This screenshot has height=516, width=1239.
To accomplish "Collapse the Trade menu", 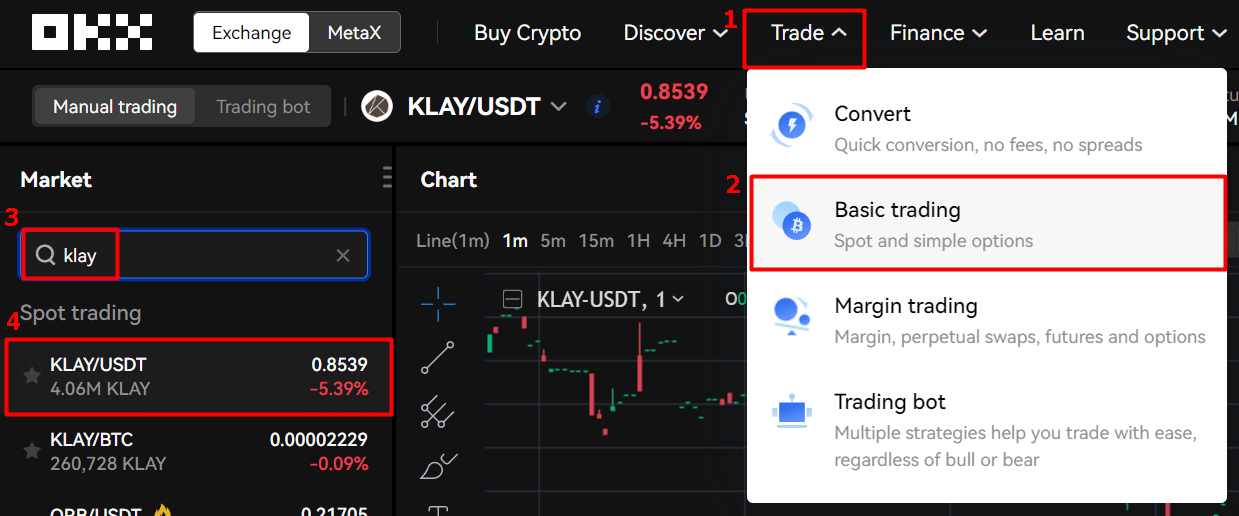I will point(809,33).
